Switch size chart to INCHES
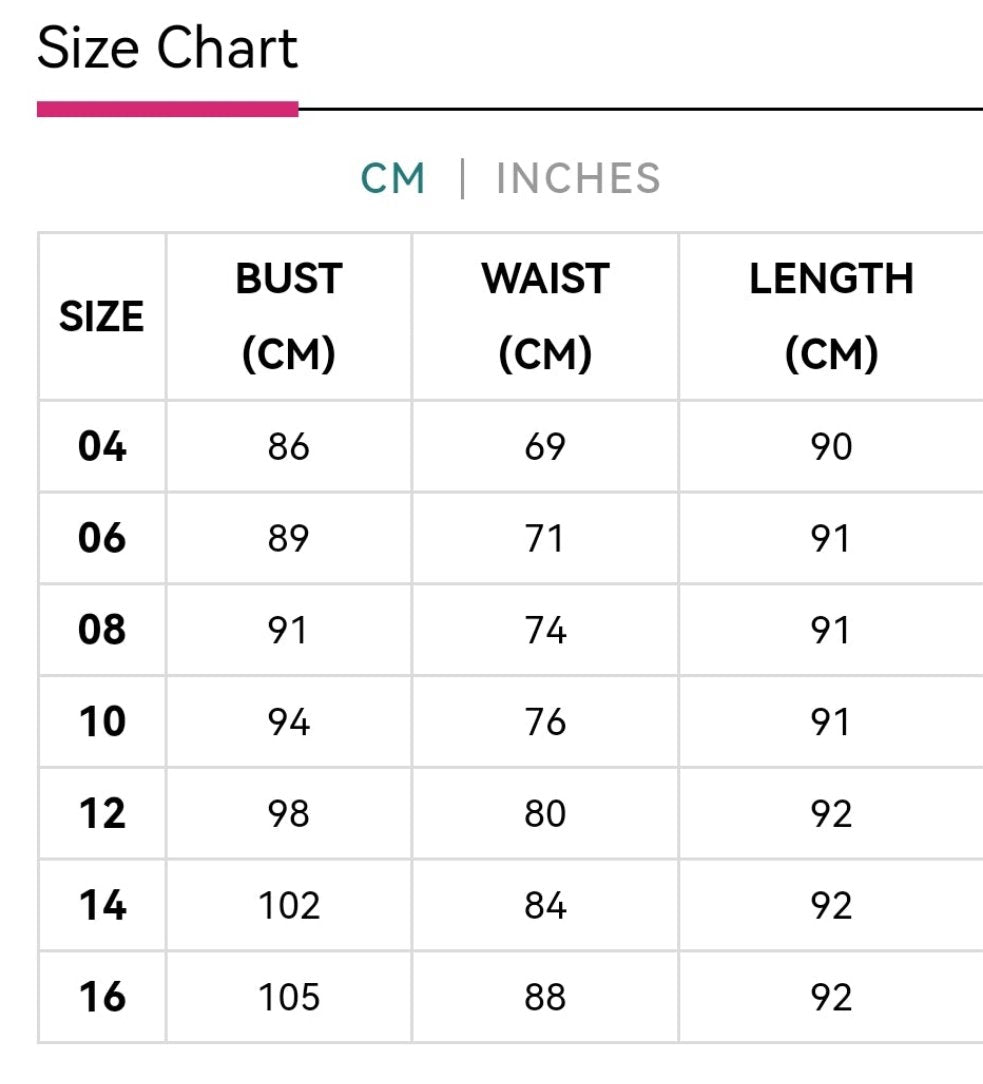983x1084 pixels. tap(578, 178)
